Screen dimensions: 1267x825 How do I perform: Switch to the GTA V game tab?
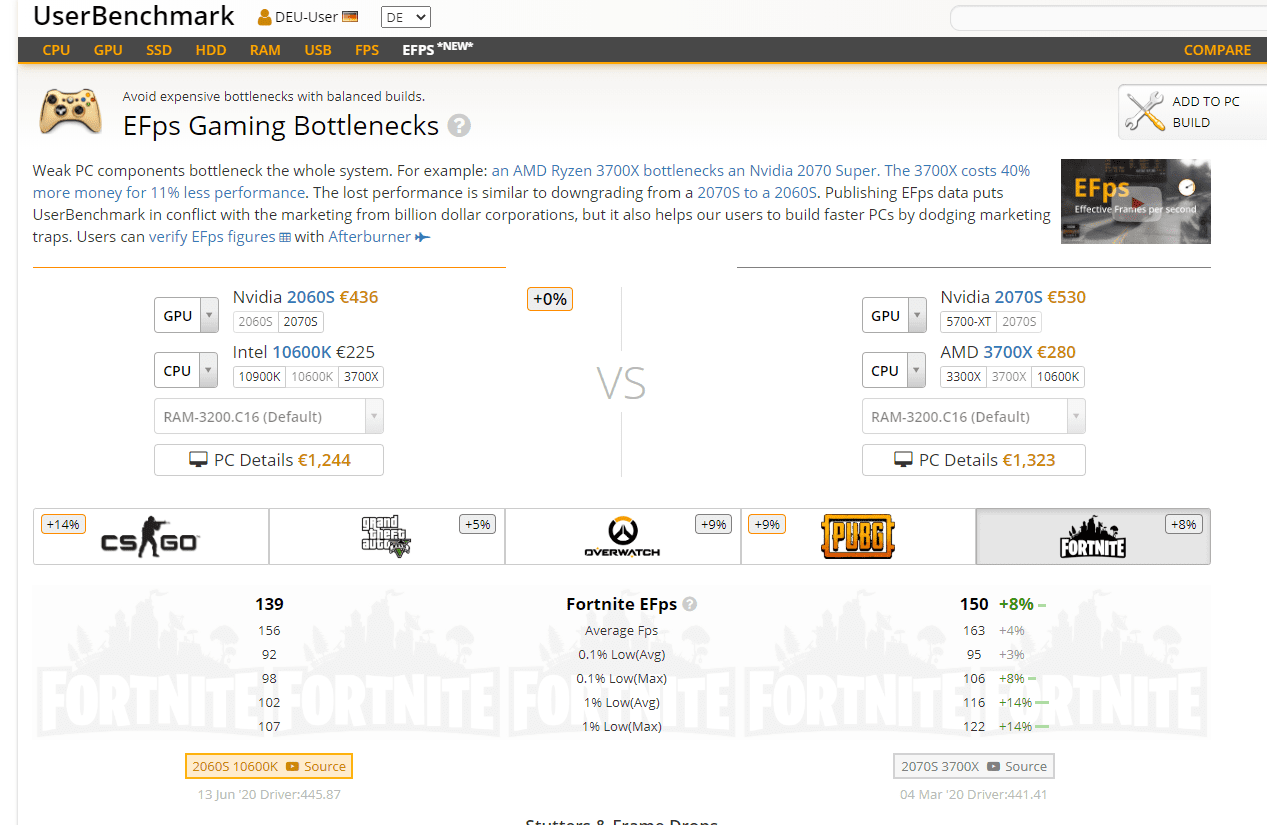coord(387,537)
